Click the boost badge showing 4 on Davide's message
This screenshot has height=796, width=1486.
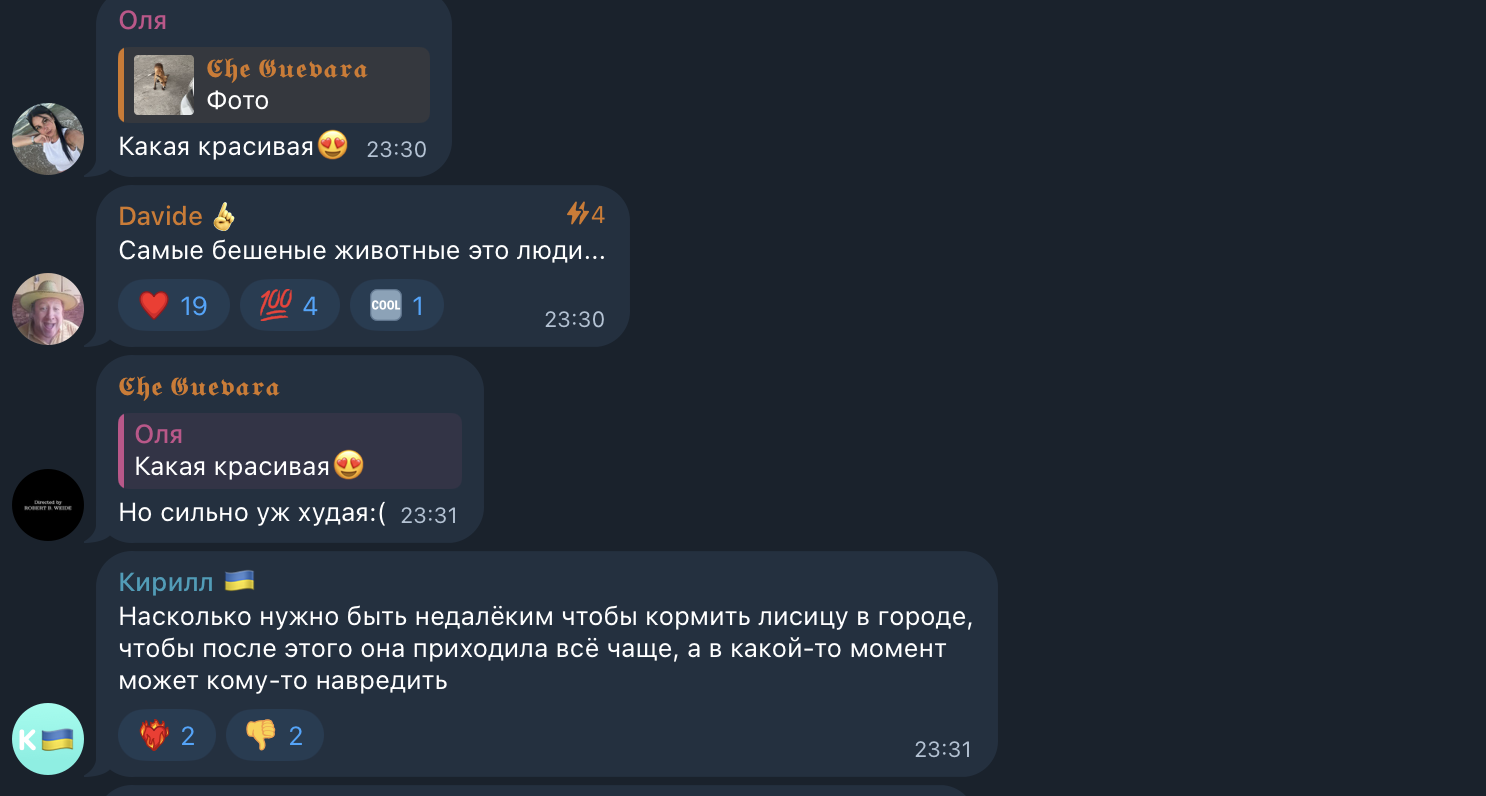(586, 214)
